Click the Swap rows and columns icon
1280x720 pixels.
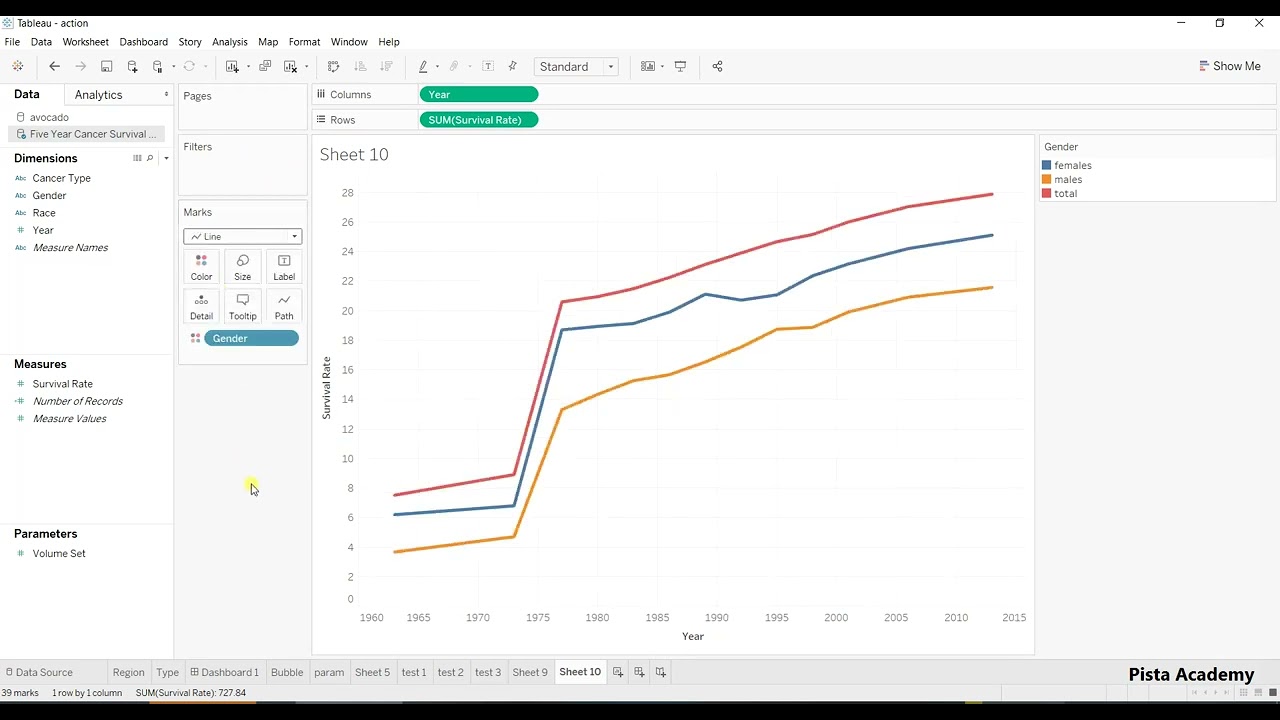pos(334,66)
